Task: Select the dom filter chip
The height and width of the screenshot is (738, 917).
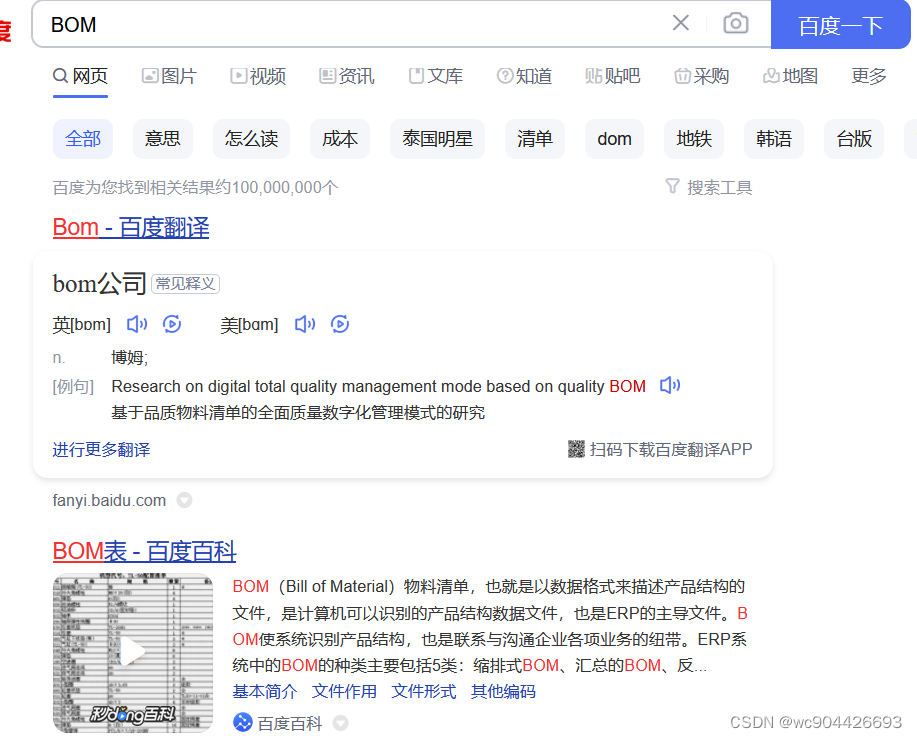Action: 614,139
